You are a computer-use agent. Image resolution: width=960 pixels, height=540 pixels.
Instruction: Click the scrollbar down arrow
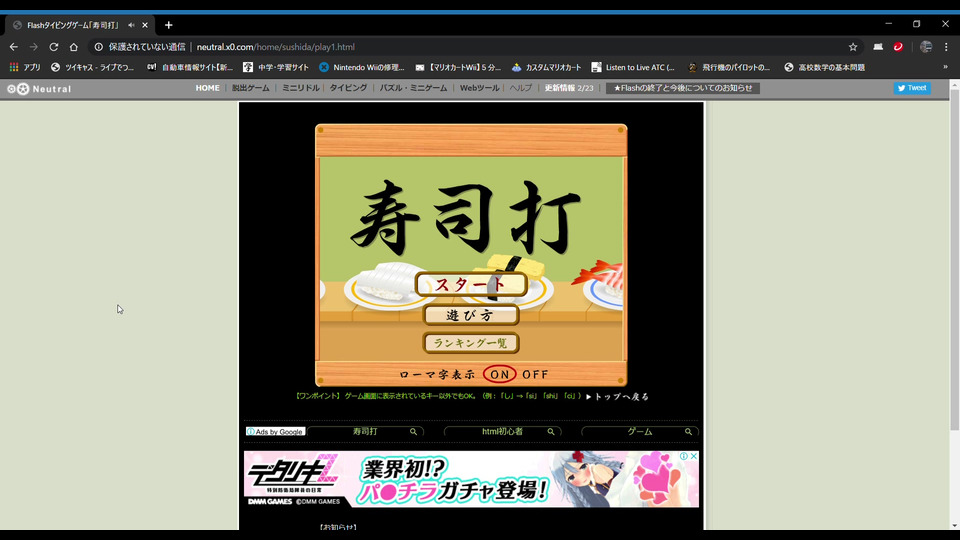pos(954,525)
